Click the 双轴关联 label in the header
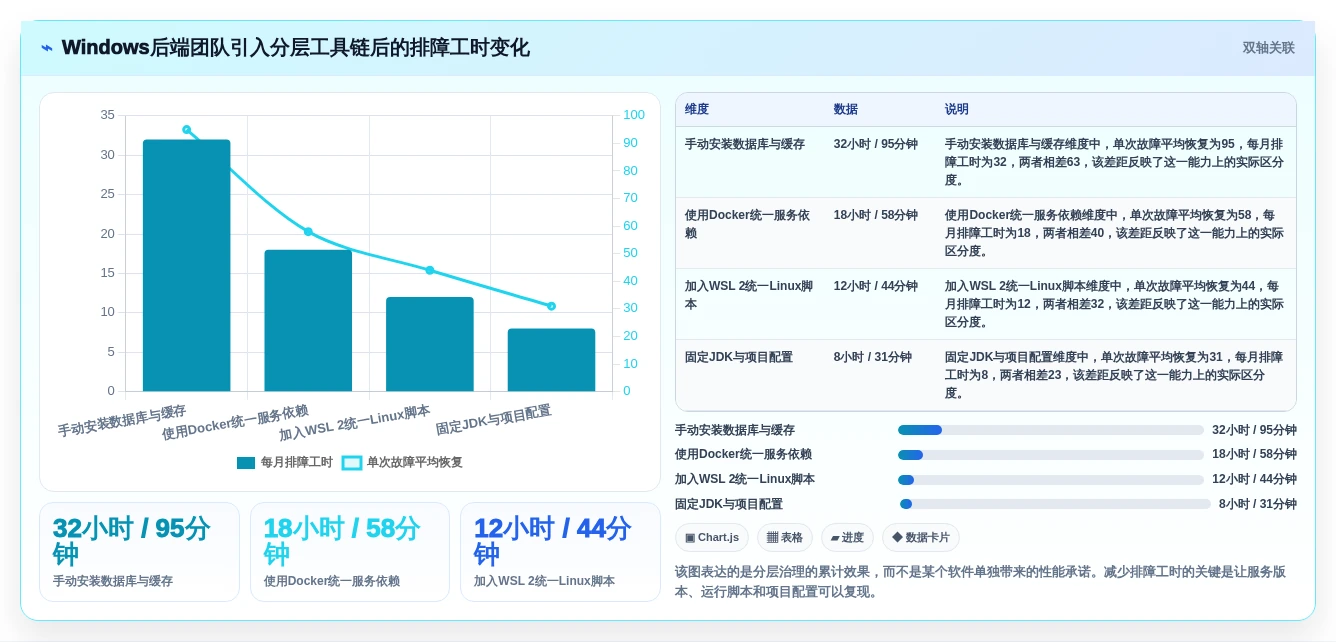This screenshot has height=642, width=1336. point(1268,48)
